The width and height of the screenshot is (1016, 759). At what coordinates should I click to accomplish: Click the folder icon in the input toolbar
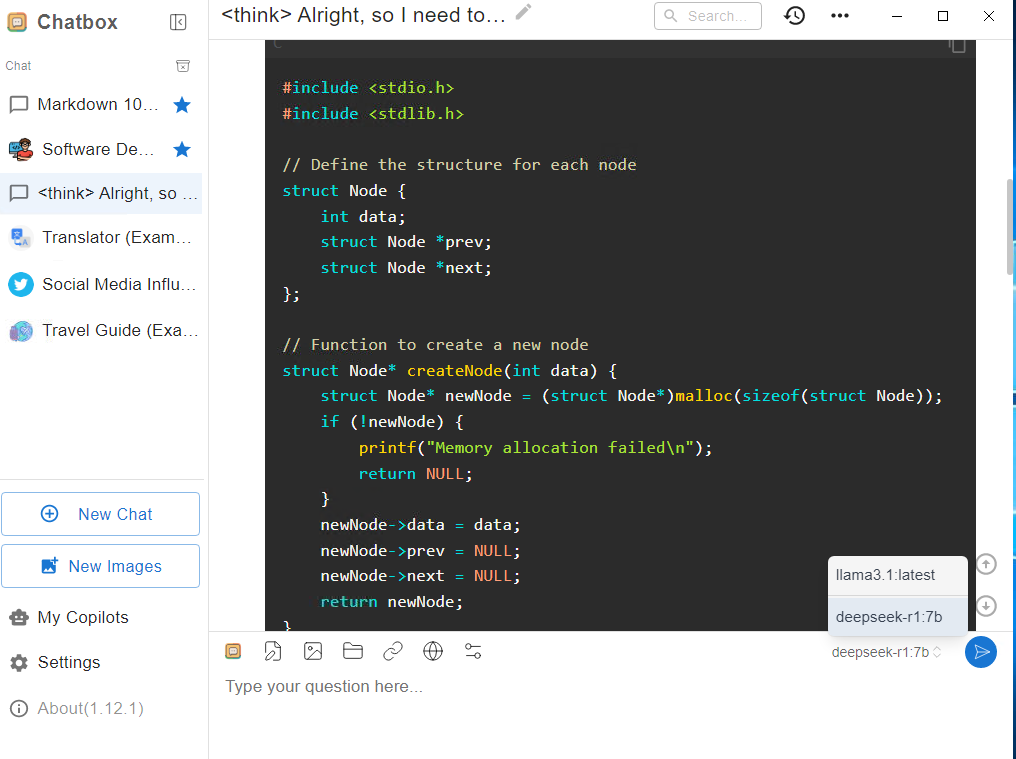coord(353,651)
